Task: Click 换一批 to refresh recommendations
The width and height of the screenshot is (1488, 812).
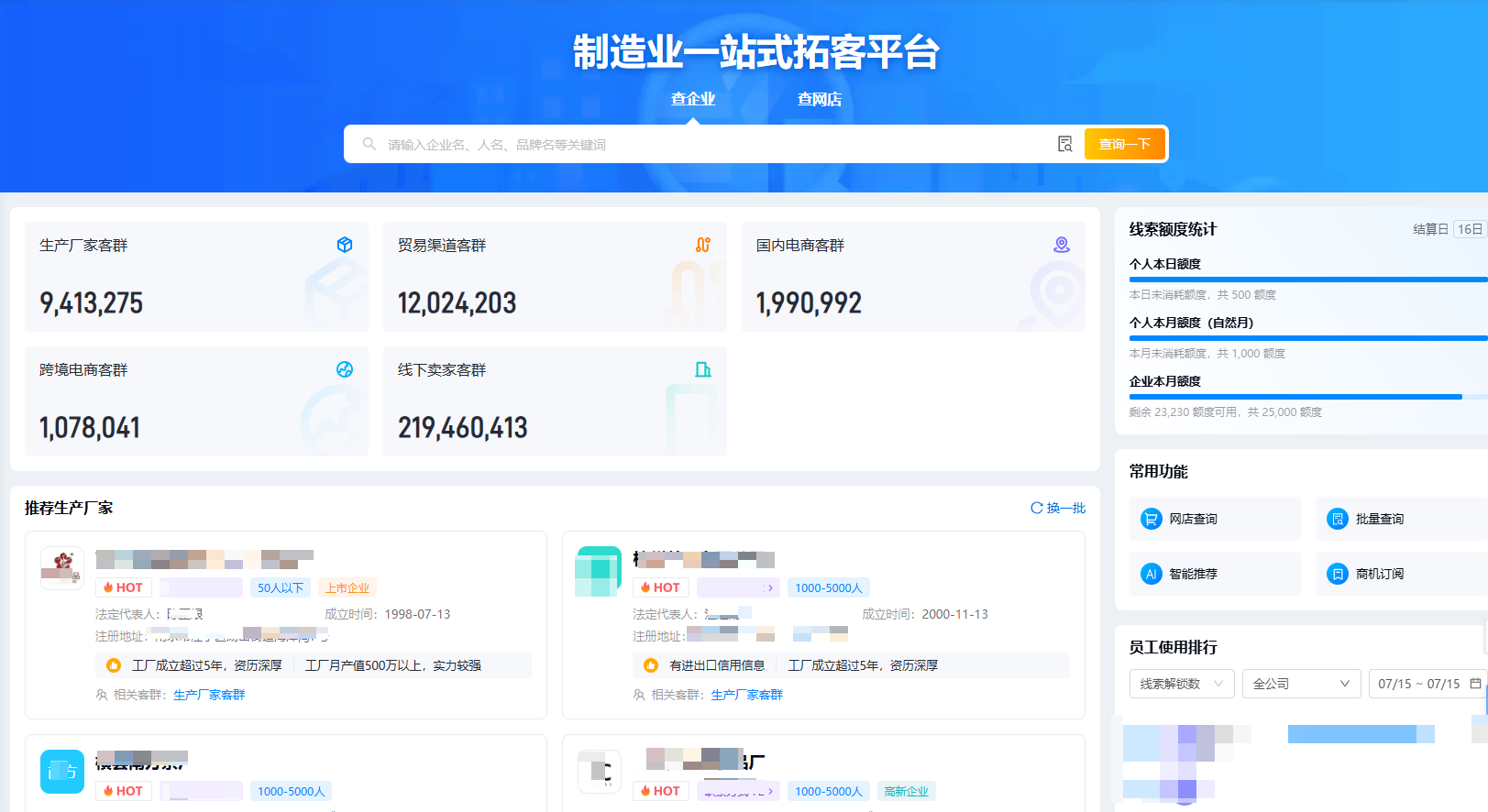Action: [x=1058, y=508]
